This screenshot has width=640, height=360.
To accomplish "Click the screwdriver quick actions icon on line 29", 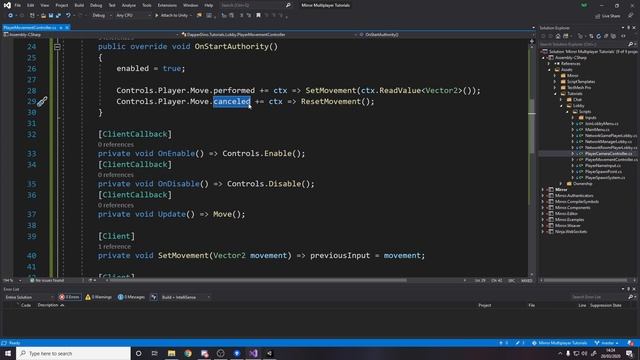I will pos(42,101).
